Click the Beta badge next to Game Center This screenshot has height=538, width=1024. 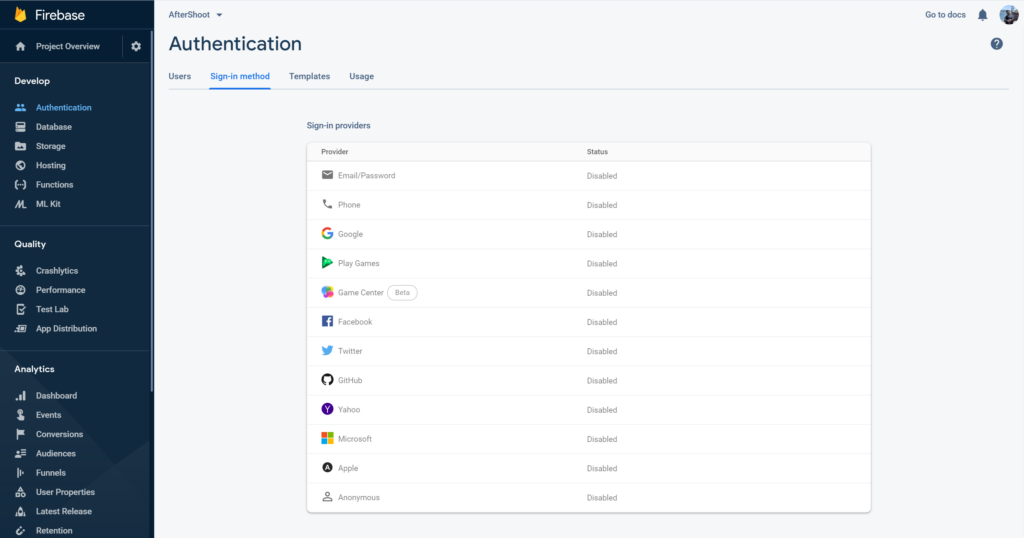point(402,293)
